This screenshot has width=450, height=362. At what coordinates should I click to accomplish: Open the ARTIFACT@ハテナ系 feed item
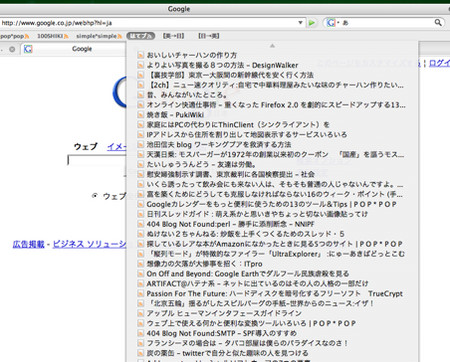click(272, 284)
